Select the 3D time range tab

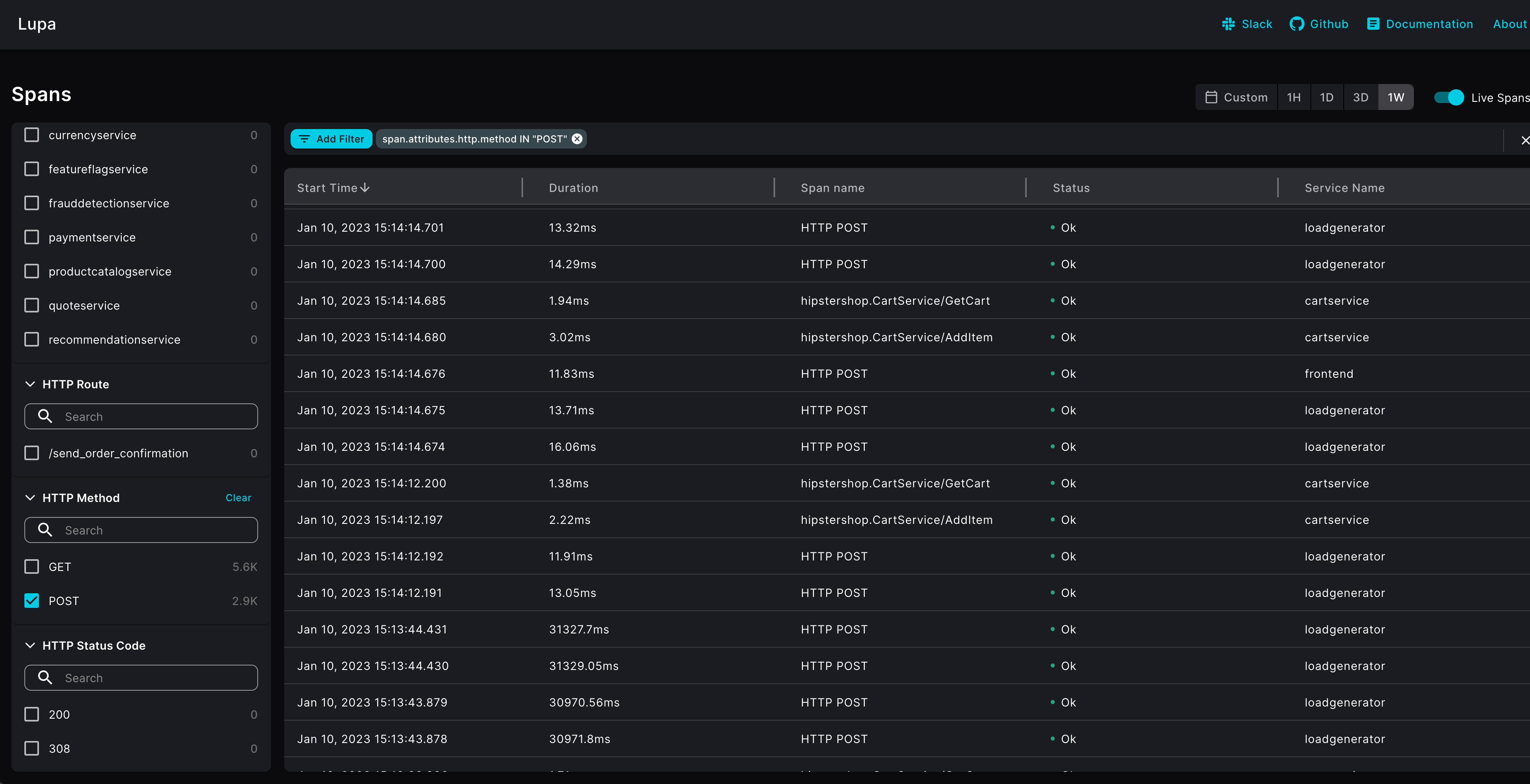pyautogui.click(x=1361, y=97)
